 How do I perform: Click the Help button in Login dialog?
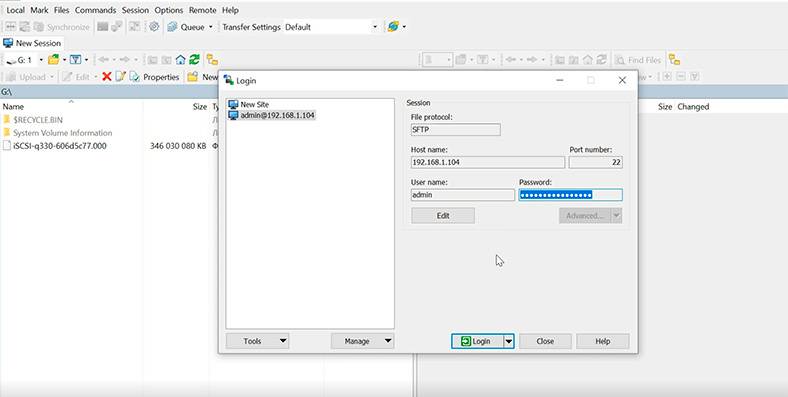(603, 341)
